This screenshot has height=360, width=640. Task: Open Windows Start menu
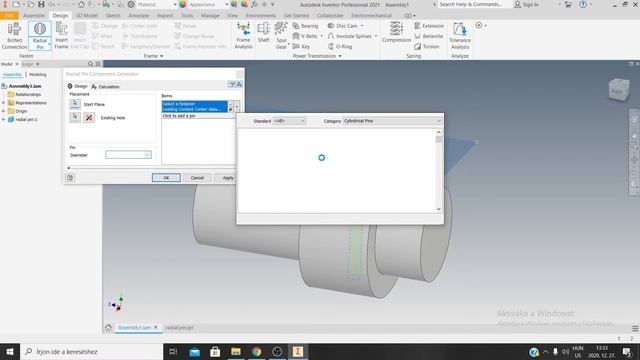tap(10, 351)
